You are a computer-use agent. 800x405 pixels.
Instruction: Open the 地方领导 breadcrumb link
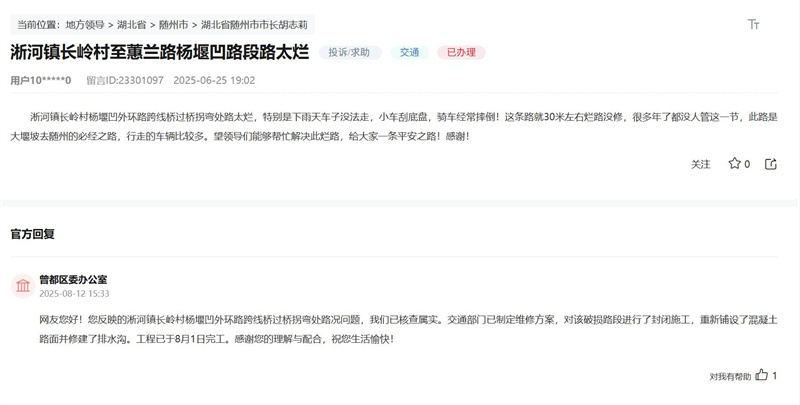point(86,23)
